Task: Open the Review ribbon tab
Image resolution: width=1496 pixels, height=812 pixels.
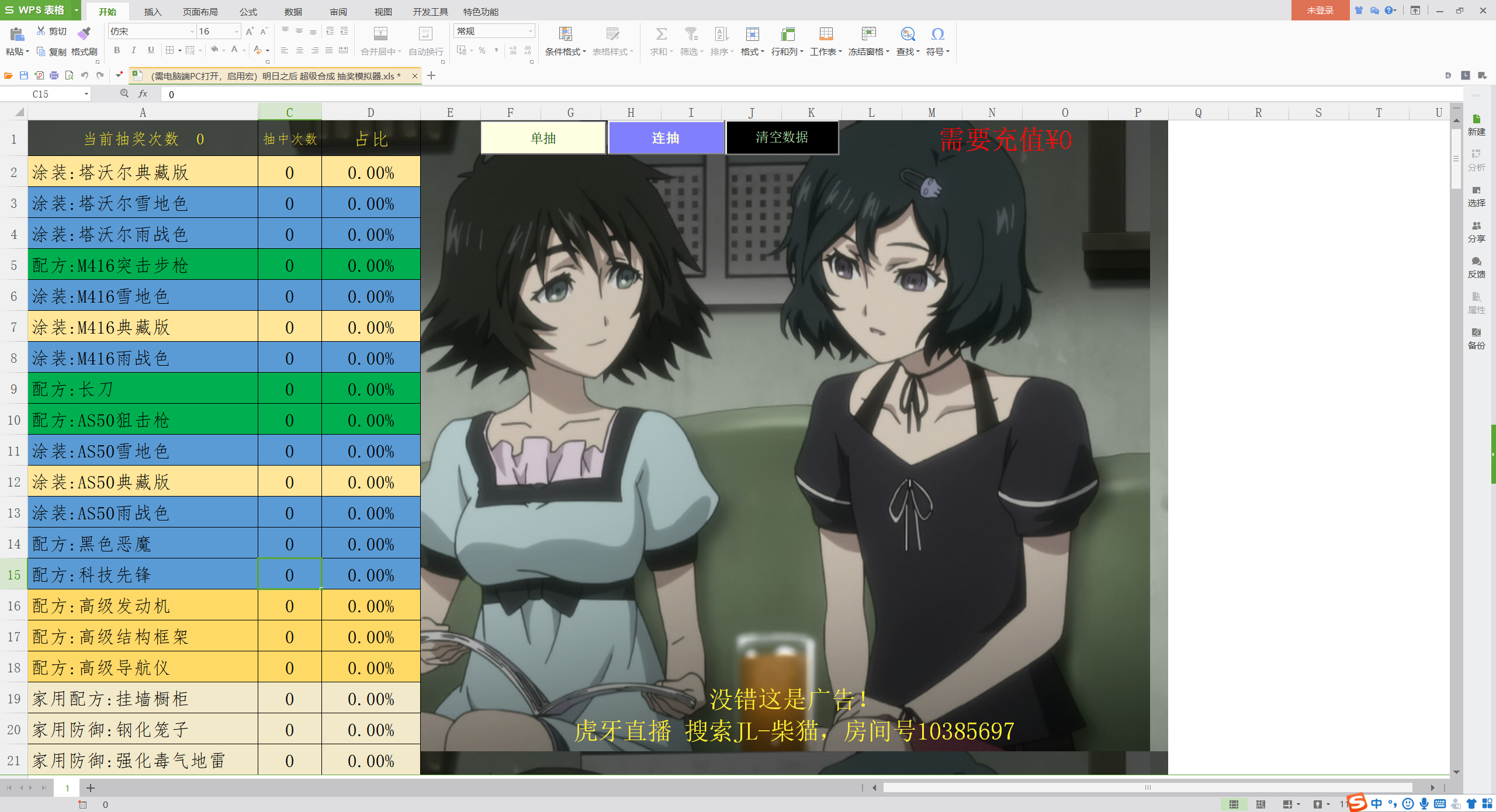Action: pos(338,12)
